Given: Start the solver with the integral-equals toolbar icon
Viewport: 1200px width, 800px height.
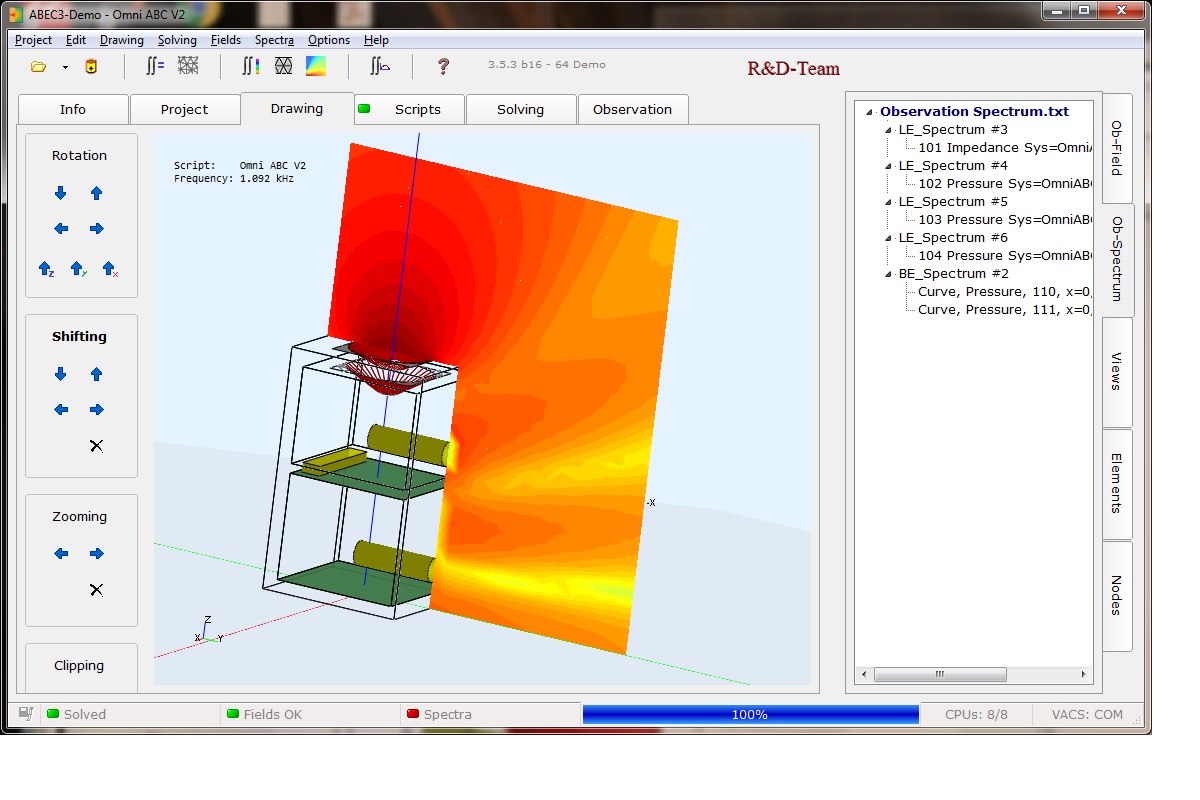Looking at the screenshot, I should (155, 66).
